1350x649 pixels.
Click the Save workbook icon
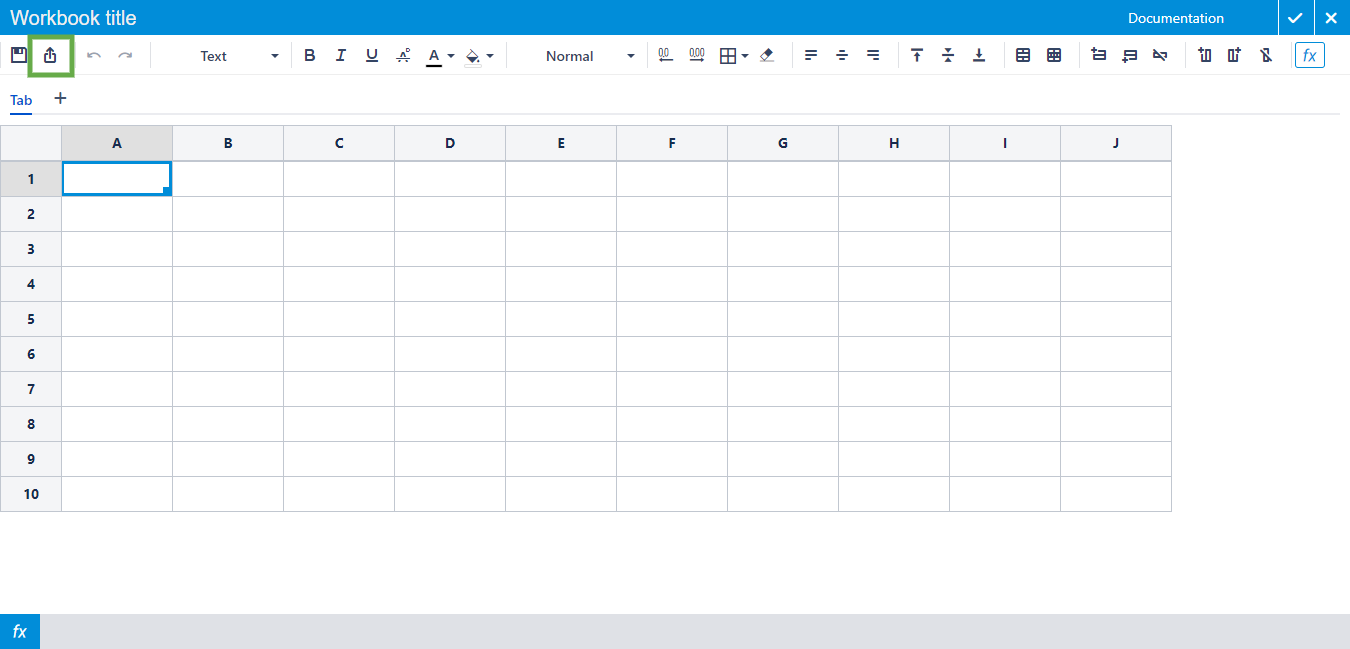[18, 55]
